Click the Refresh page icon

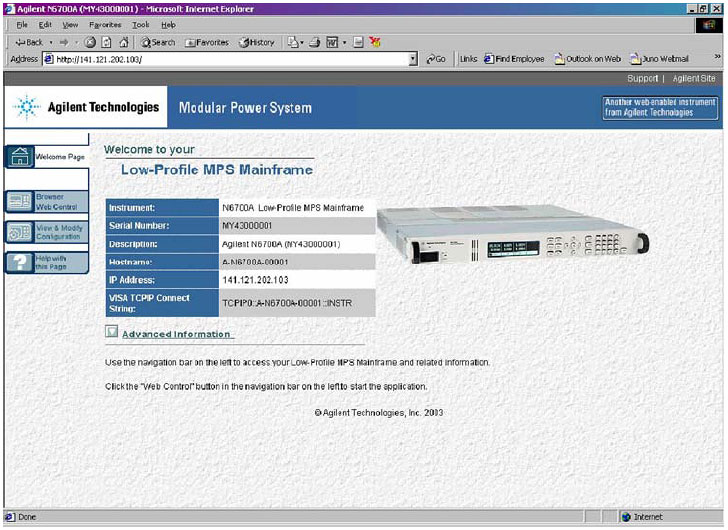(x=106, y=42)
